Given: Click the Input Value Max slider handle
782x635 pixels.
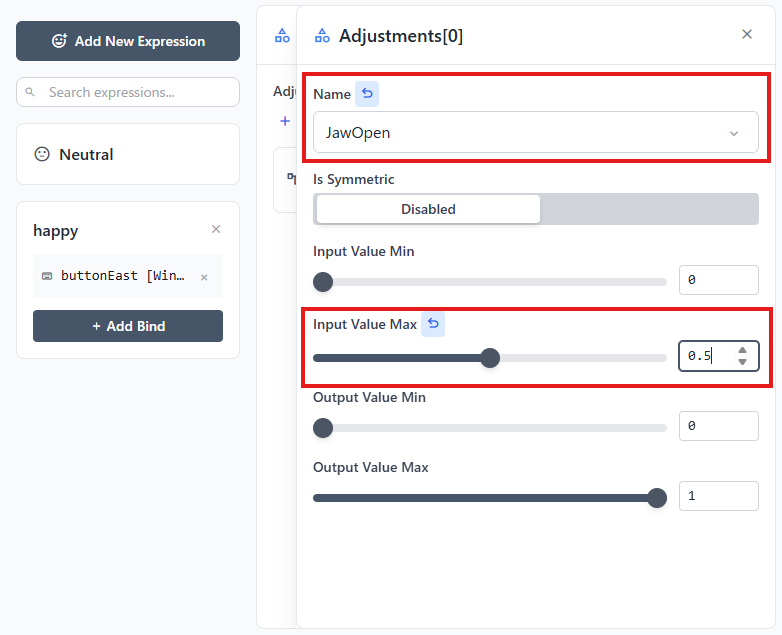Looking at the screenshot, I should [490, 358].
